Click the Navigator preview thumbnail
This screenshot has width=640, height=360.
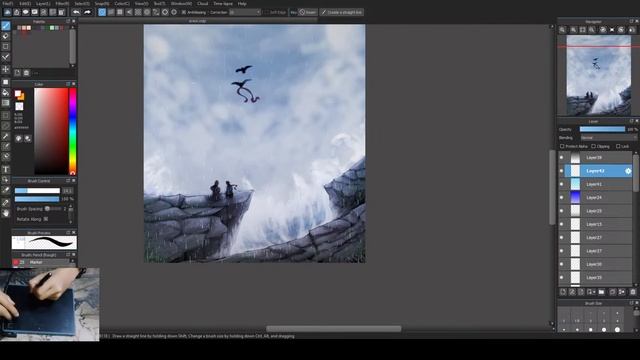[x=598, y=76]
